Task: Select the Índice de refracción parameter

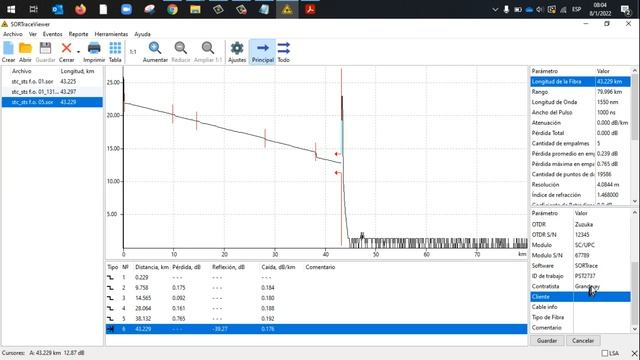Action: point(580,195)
